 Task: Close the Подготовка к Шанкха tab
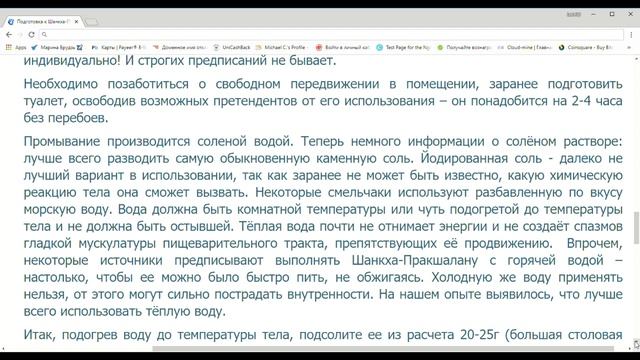pos(76,22)
